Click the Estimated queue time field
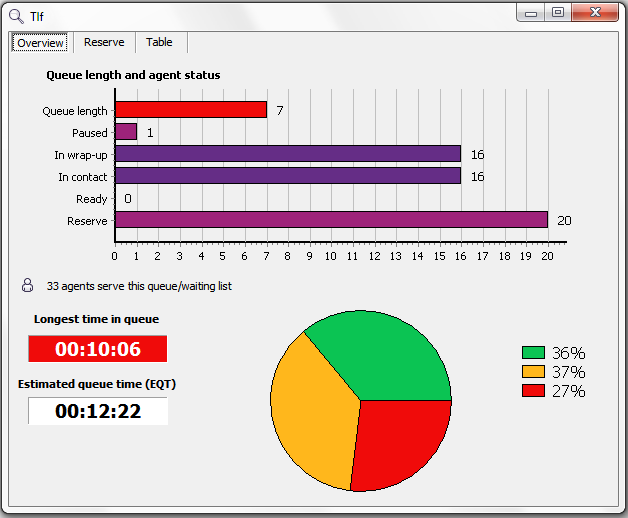The width and height of the screenshot is (628, 518). tap(98, 411)
